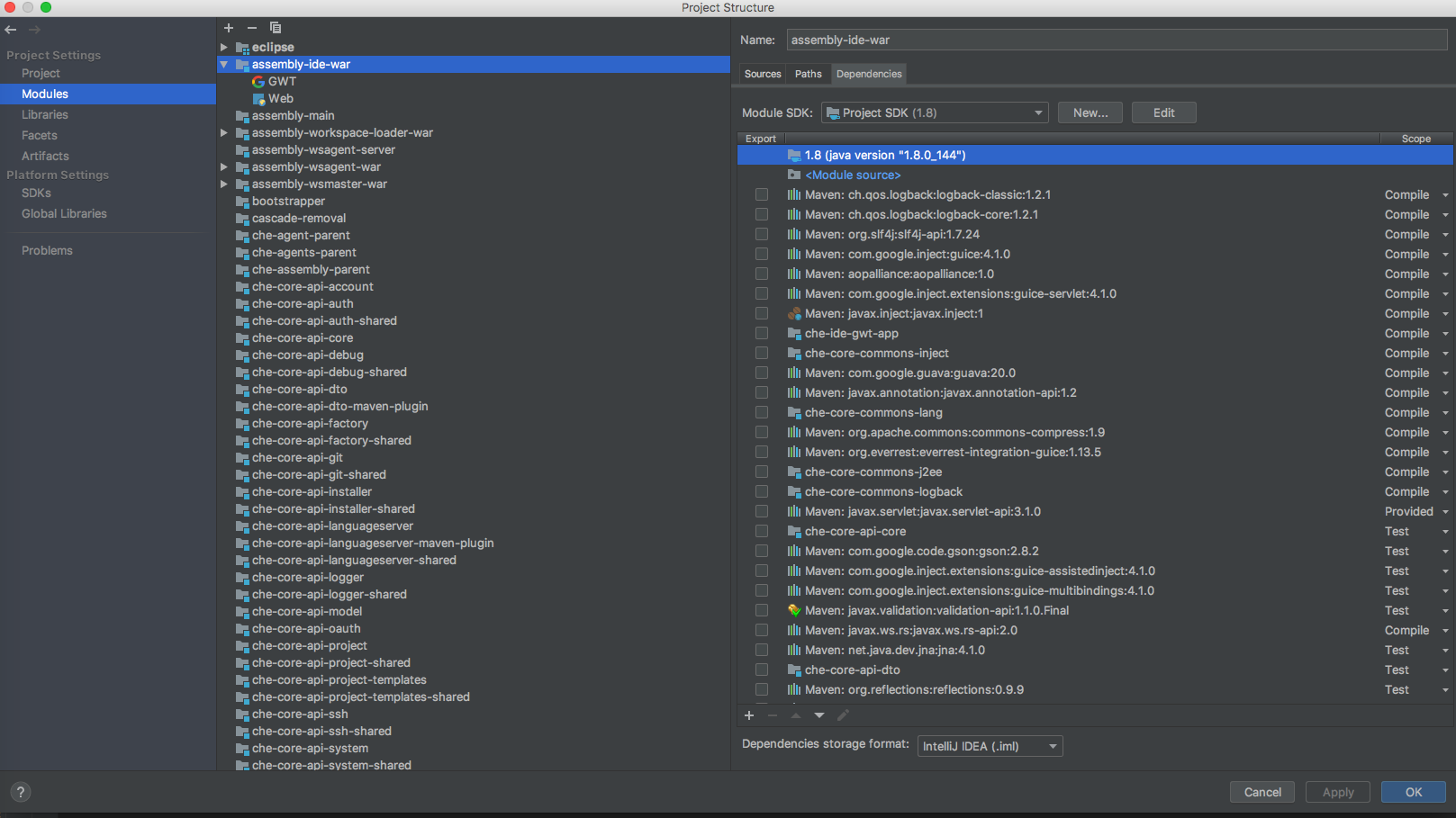
Task: Select the 1.8 java version row
Action: (1095, 156)
